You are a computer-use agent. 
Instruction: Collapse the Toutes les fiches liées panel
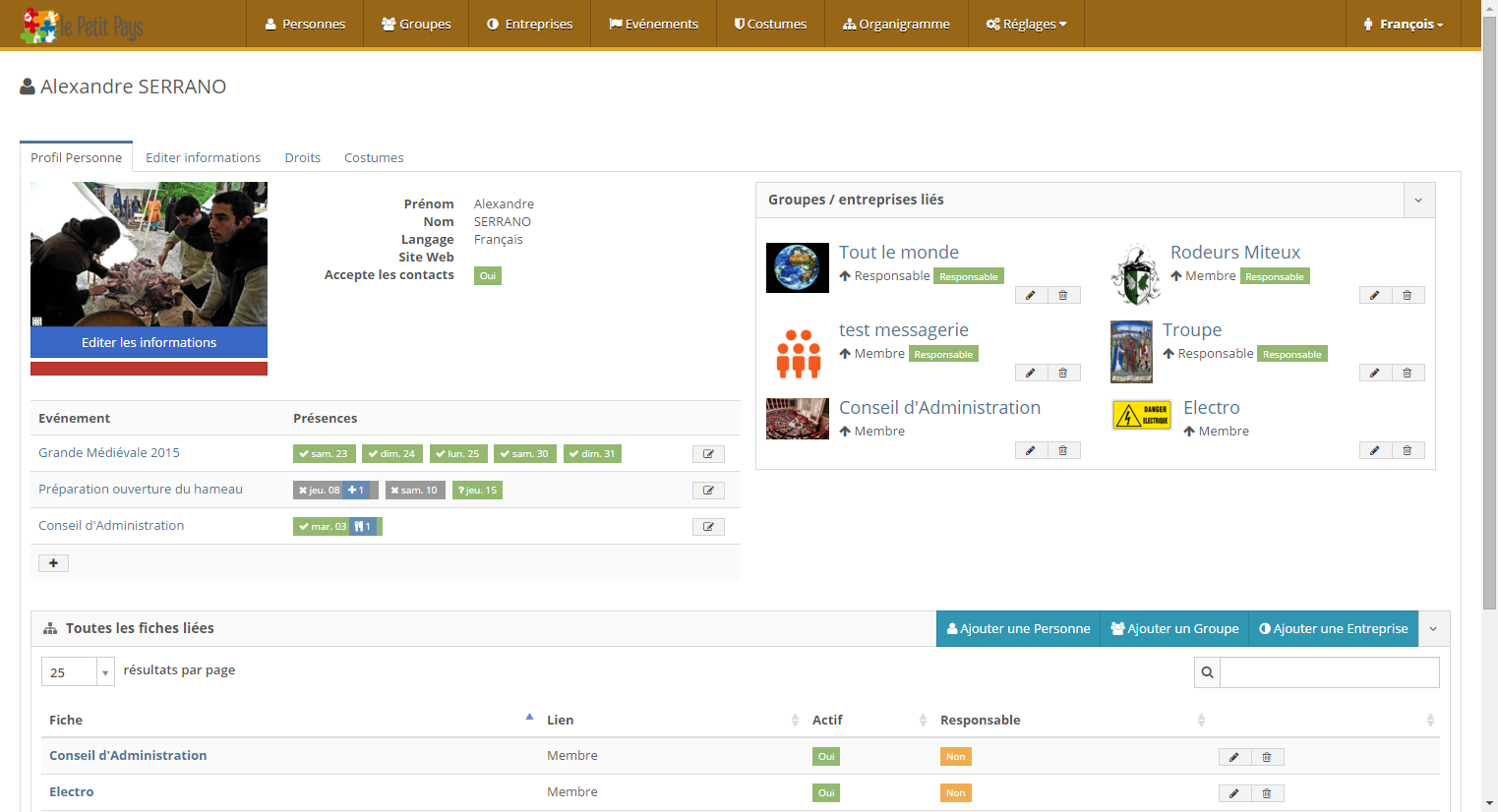point(1433,629)
